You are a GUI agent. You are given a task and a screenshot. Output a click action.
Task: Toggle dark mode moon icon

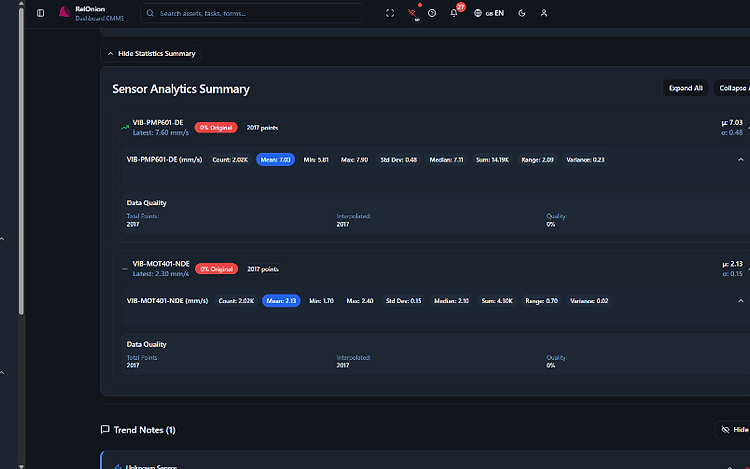522,13
